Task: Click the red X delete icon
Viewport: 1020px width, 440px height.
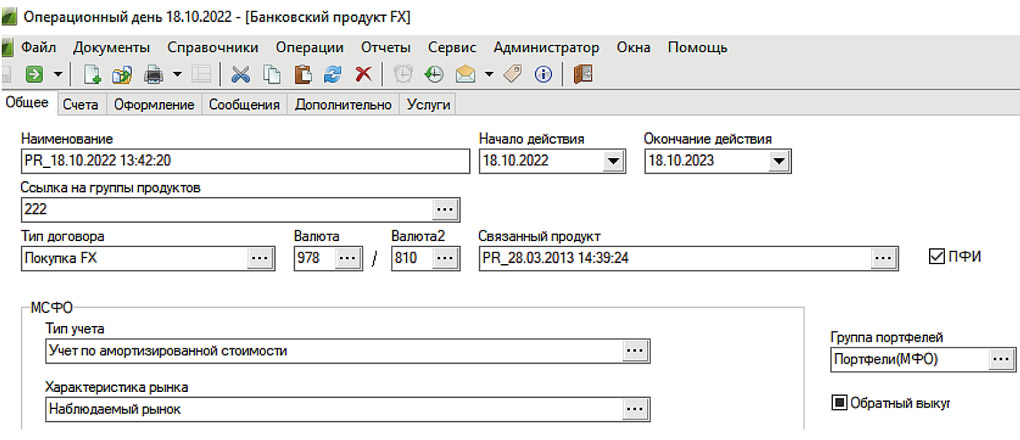Action: 363,74
